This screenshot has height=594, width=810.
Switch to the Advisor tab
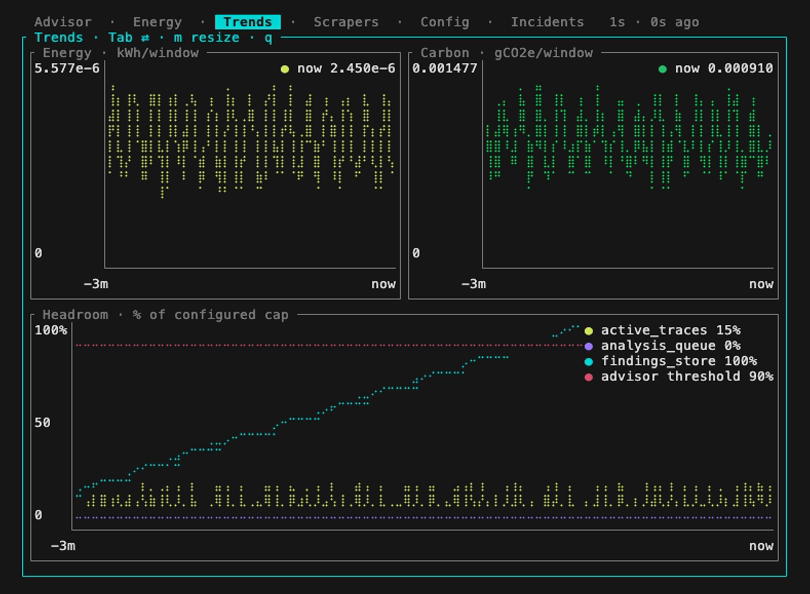click(x=63, y=22)
